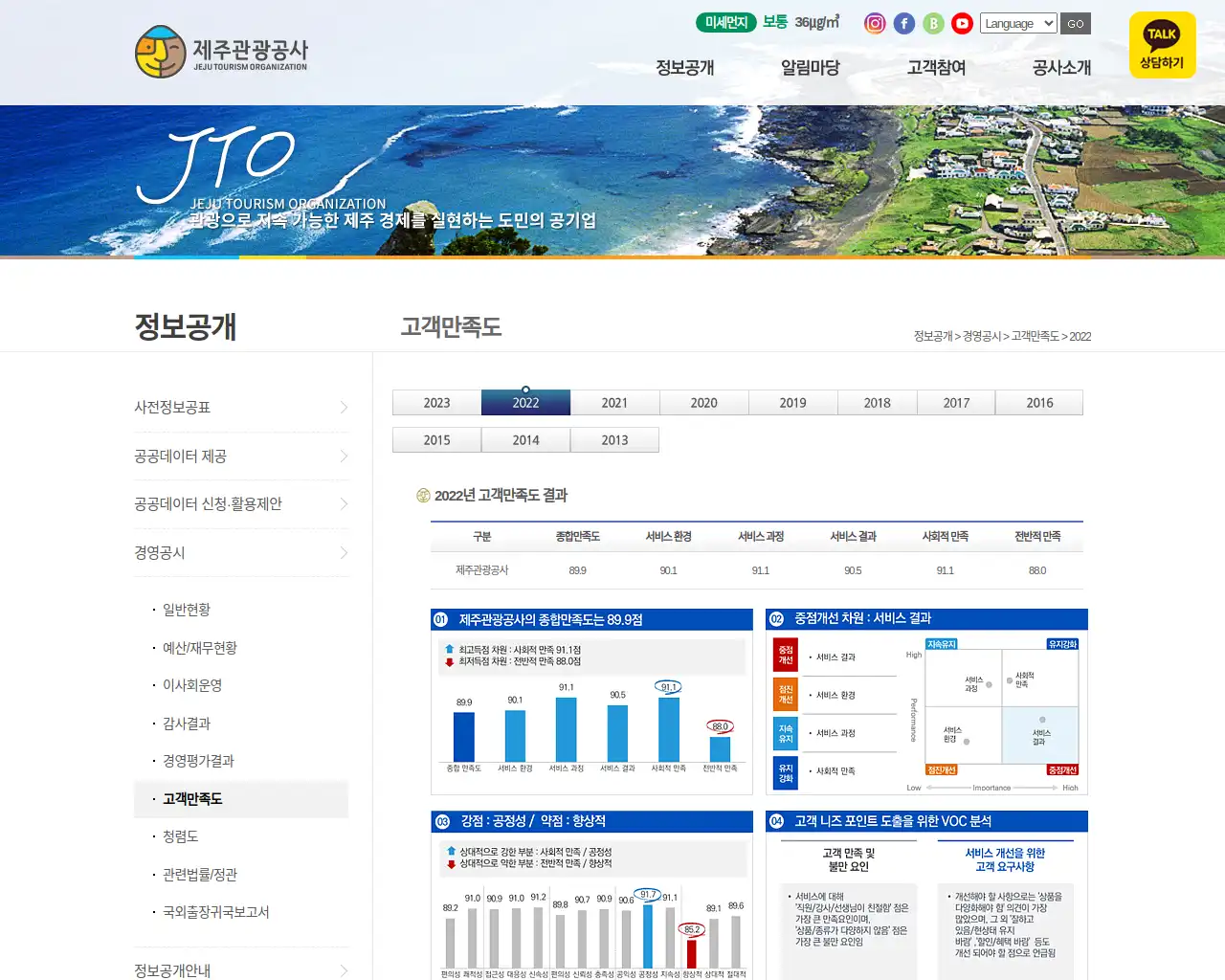Open the 알림마당 navigation menu
The image size is (1225, 980).
(x=809, y=68)
